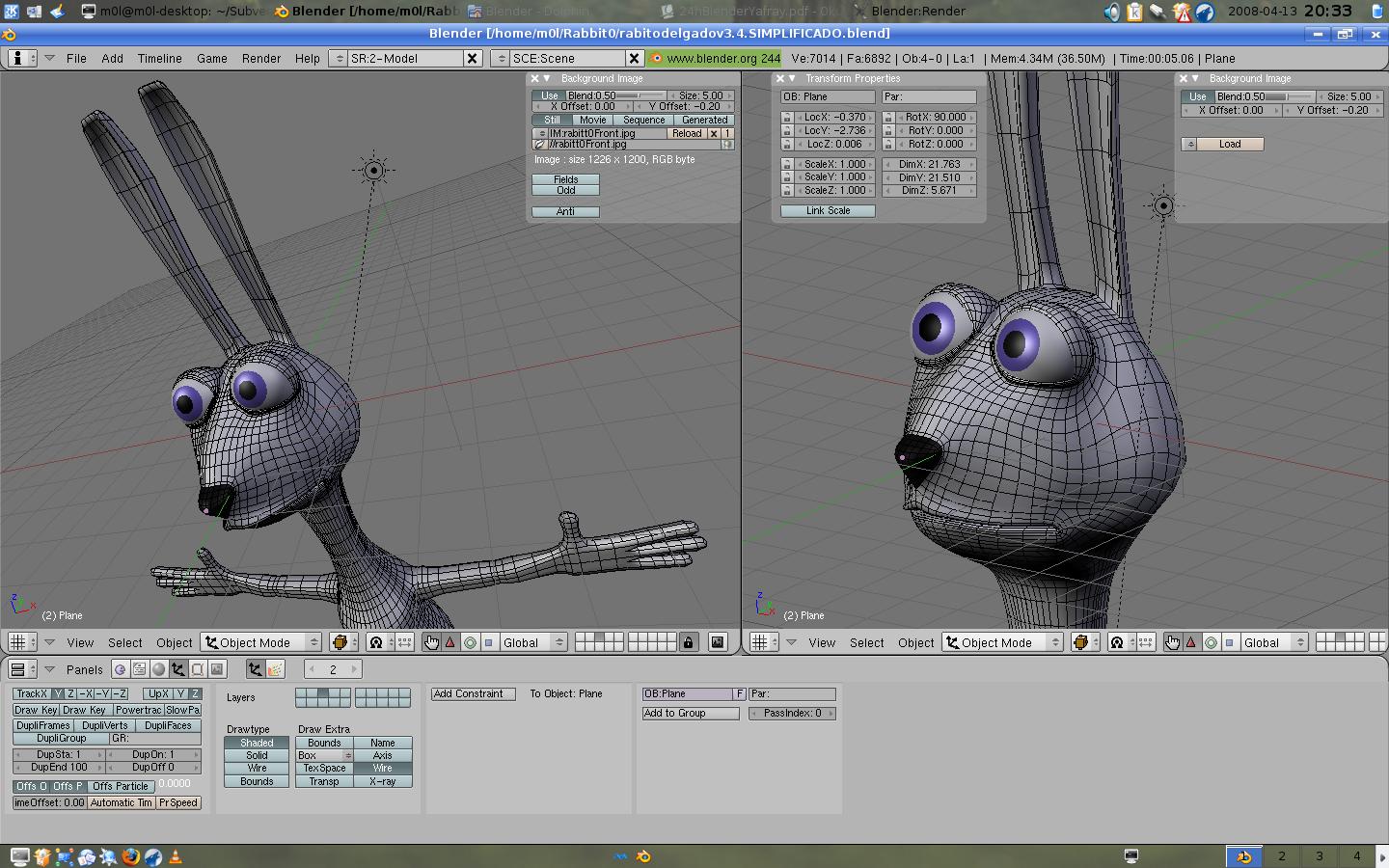Image resolution: width=1389 pixels, height=868 pixels.
Task: Click the Add to Group button
Action: tap(691, 714)
